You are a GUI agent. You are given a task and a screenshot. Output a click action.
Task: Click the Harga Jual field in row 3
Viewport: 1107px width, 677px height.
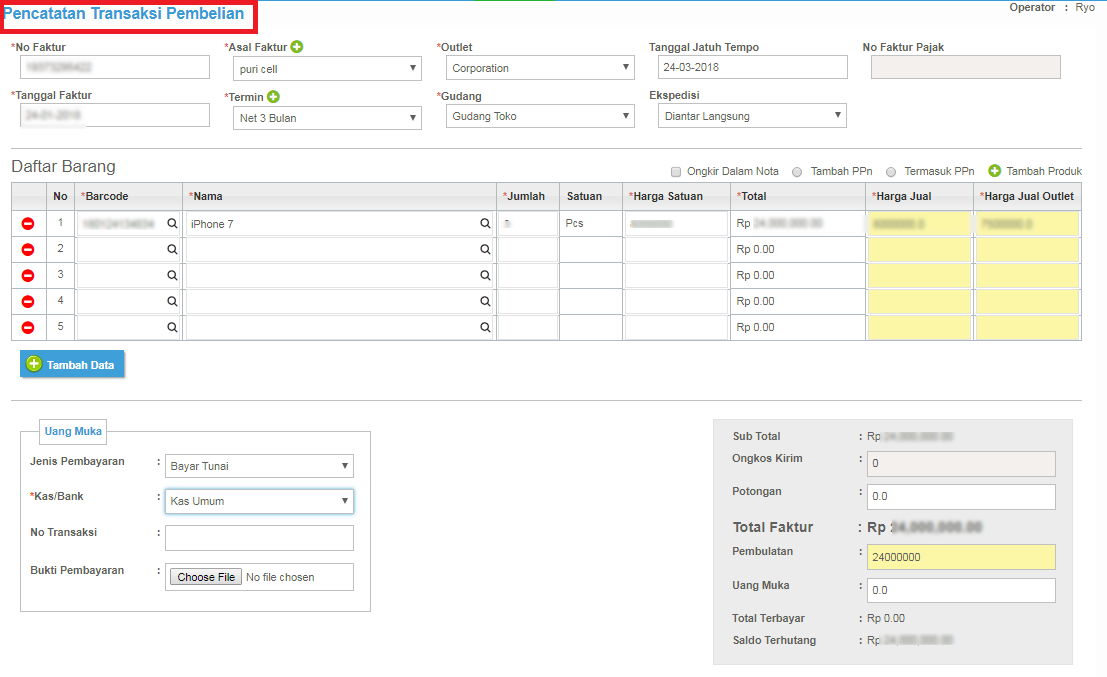pyautogui.click(x=919, y=275)
